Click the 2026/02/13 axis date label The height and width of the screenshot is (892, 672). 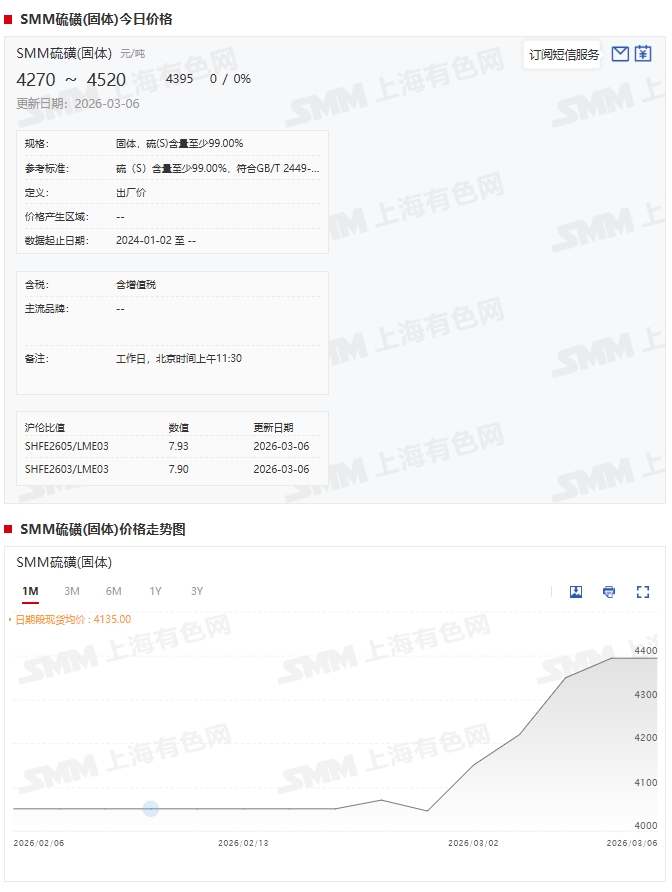pos(243,843)
